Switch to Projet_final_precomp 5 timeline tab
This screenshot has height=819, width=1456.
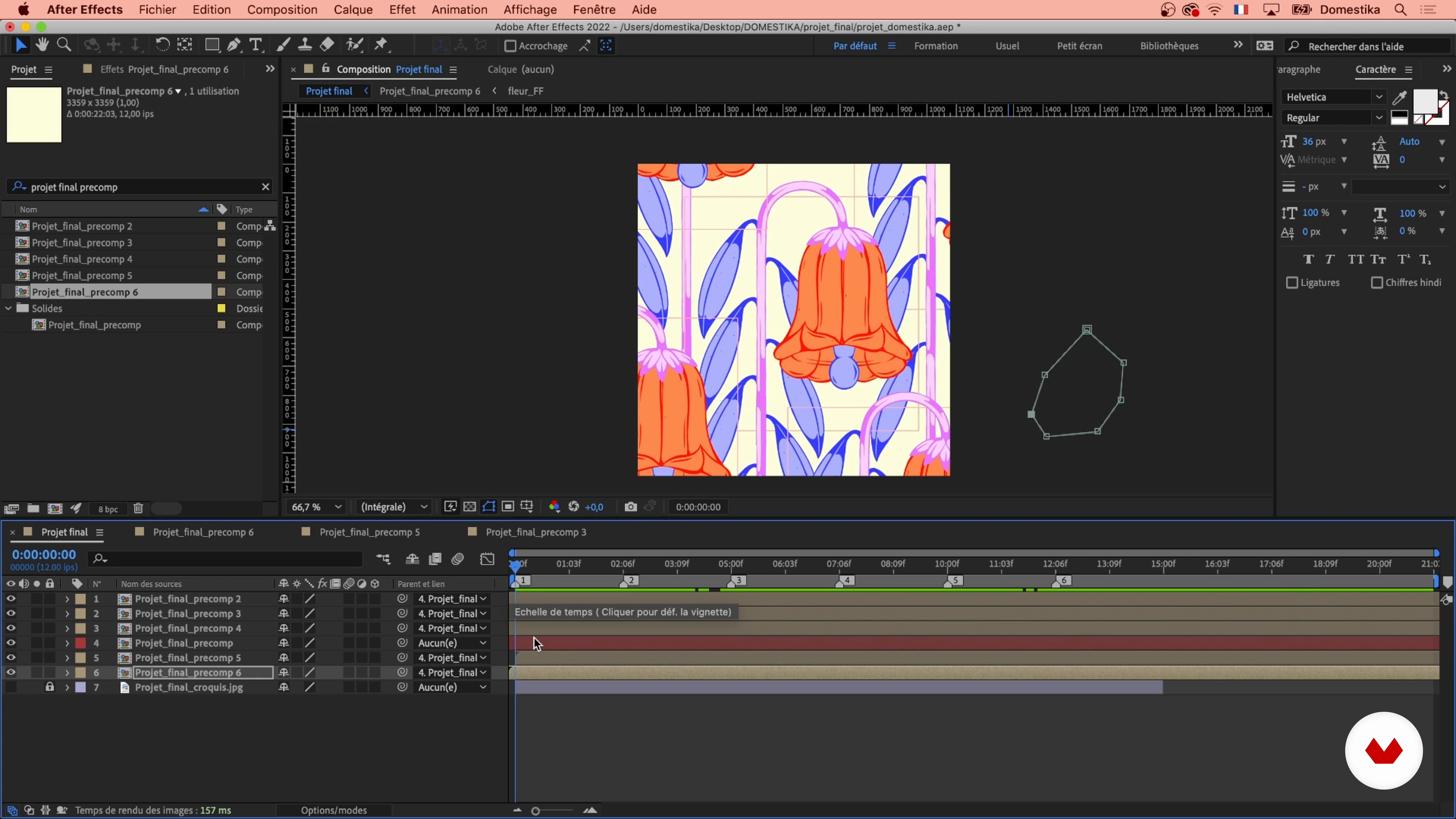[x=369, y=532]
